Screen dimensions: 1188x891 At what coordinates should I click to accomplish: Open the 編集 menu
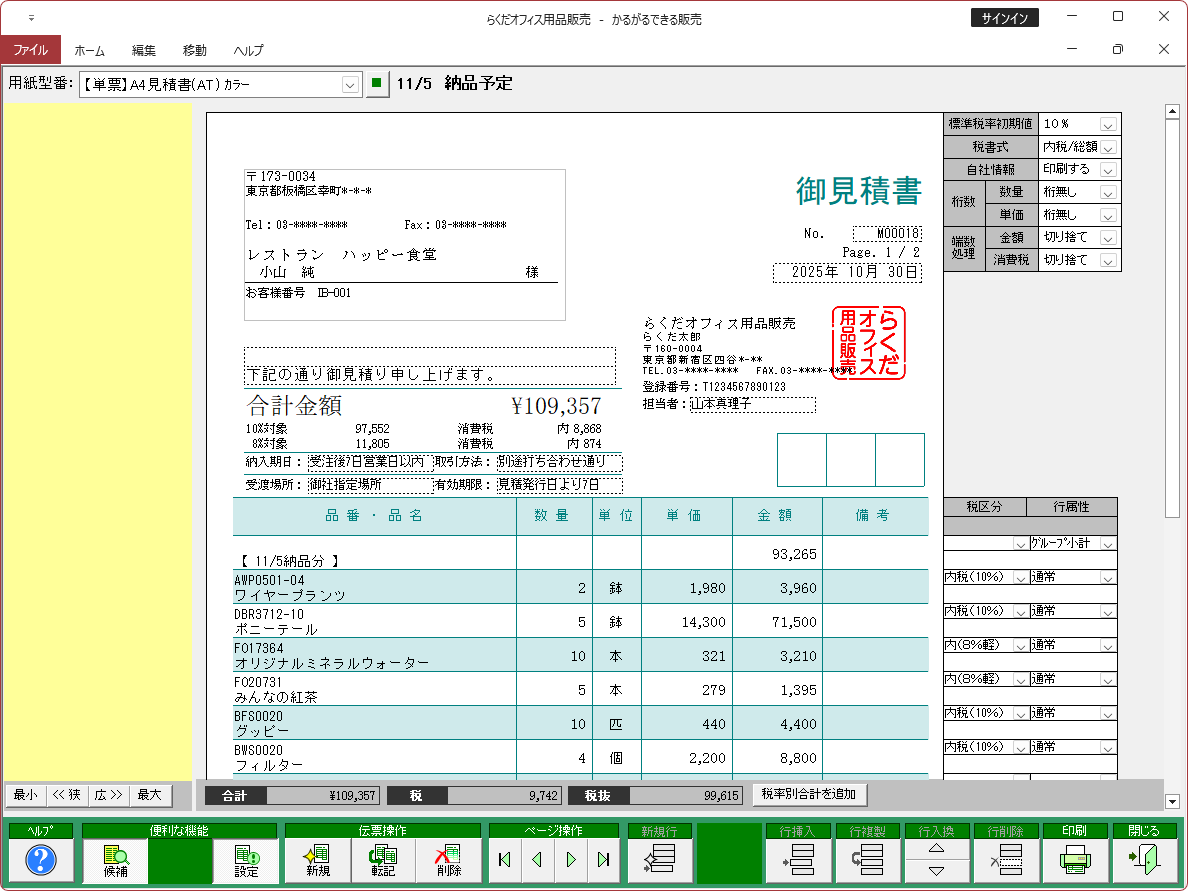(144, 50)
